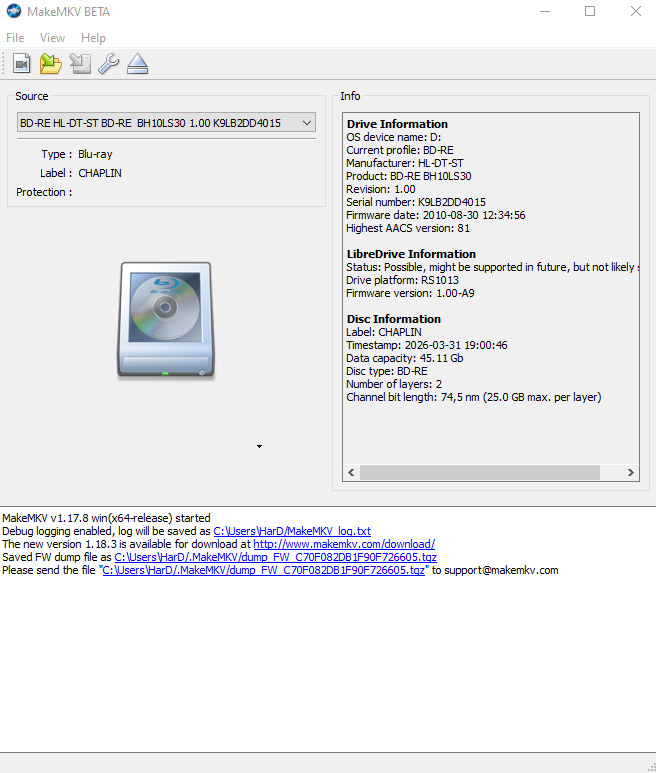Click the Type: Blu-ray value
656x773 pixels.
point(95,154)
